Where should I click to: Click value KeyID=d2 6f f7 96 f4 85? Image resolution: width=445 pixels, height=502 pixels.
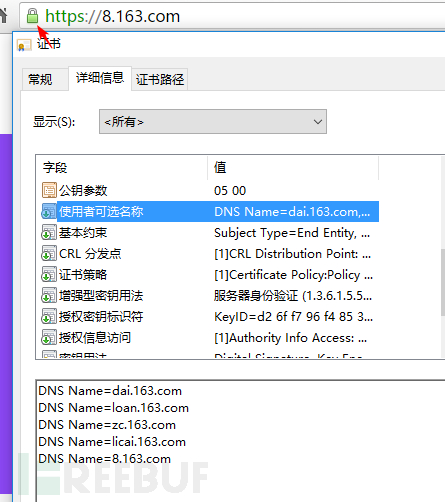(293, 317)
